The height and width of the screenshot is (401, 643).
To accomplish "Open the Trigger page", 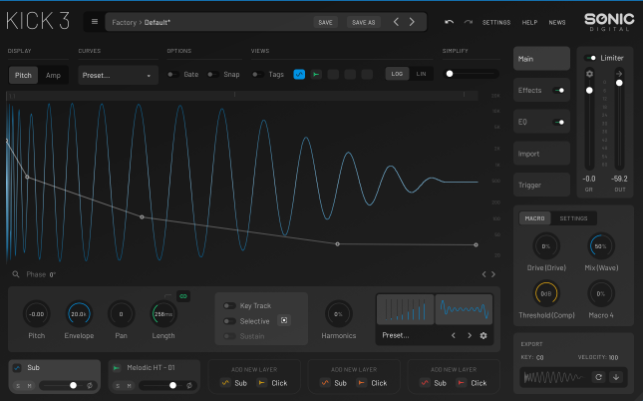I will (x=542, y=185).
